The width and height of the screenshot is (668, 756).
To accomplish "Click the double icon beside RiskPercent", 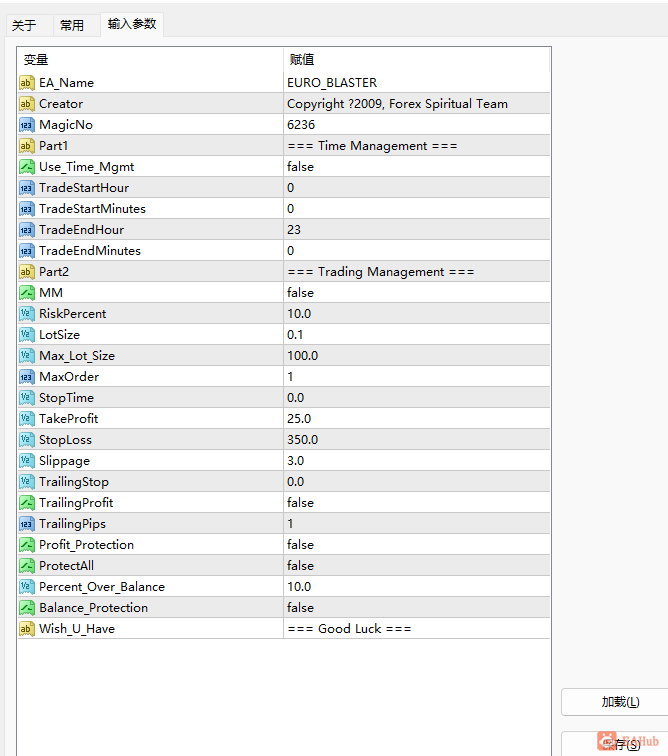I will coord(27,313).
